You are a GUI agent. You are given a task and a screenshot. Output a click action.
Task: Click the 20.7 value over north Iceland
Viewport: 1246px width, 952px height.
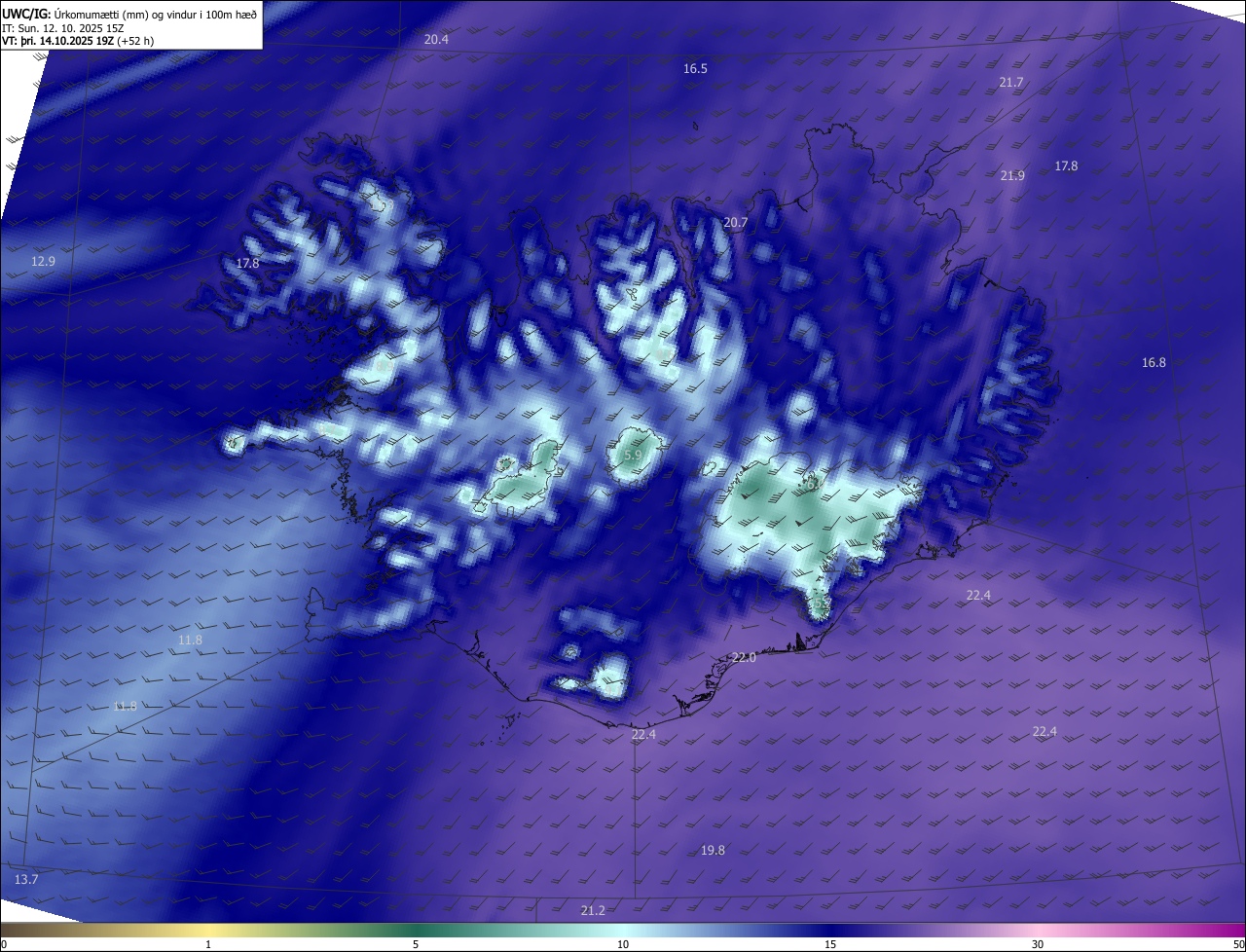(x=736, y=223)
